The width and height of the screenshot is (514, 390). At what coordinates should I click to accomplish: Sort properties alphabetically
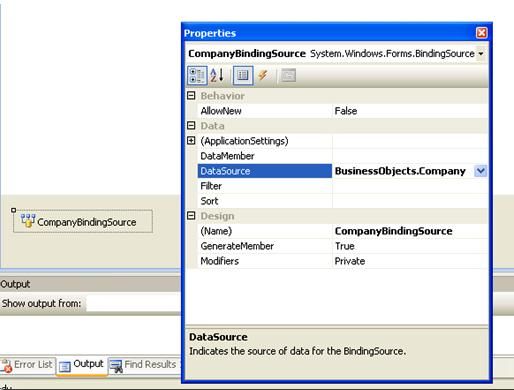[x=217, y=75]
